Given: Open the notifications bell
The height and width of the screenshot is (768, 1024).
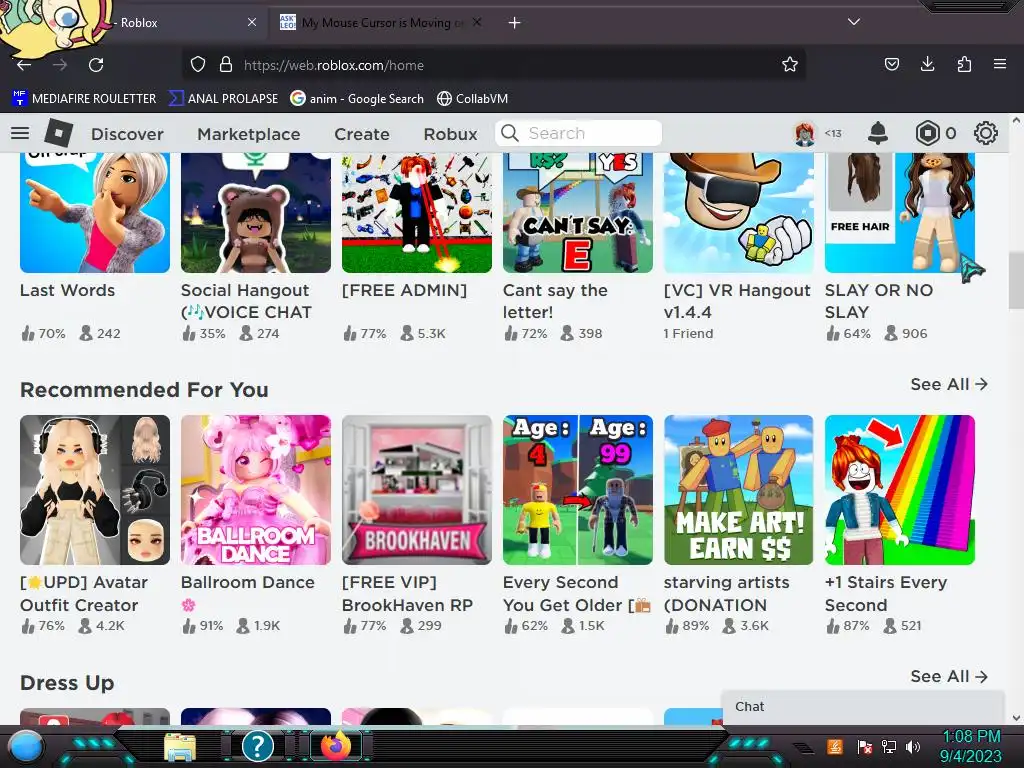Looking at the screenshot, I should pos(878,133).
